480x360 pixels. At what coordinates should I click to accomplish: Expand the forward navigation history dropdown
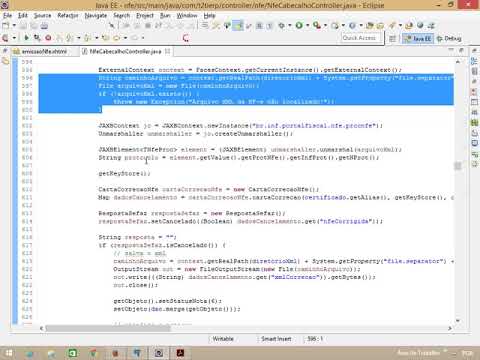click(143, 38)
